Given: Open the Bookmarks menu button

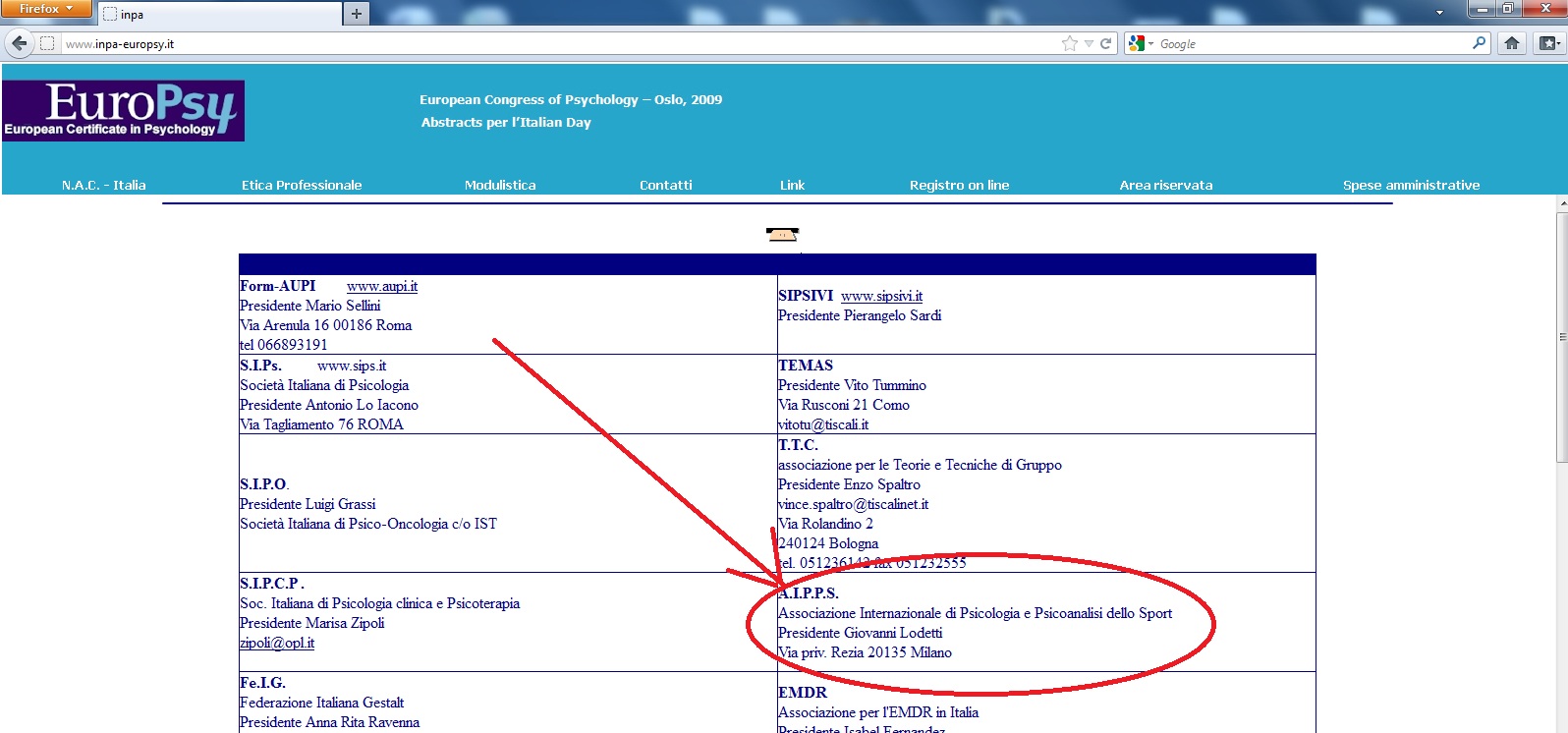Looking at the screenshot, I should tap(1549, 43).
